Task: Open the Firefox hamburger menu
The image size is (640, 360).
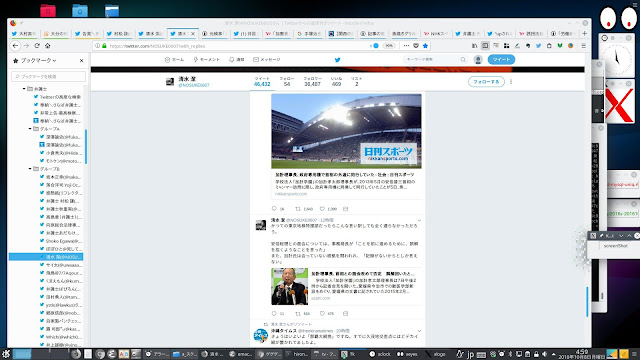Action: (x=584, y=46)
